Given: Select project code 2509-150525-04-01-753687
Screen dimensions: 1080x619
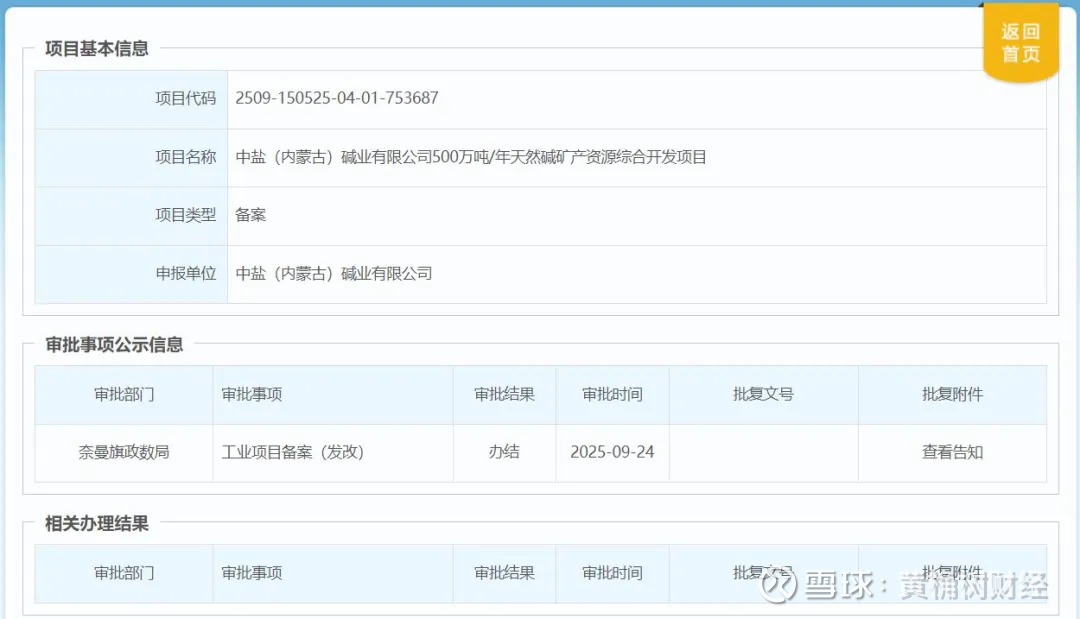Looking at the screenshot, I should [337, 98].
